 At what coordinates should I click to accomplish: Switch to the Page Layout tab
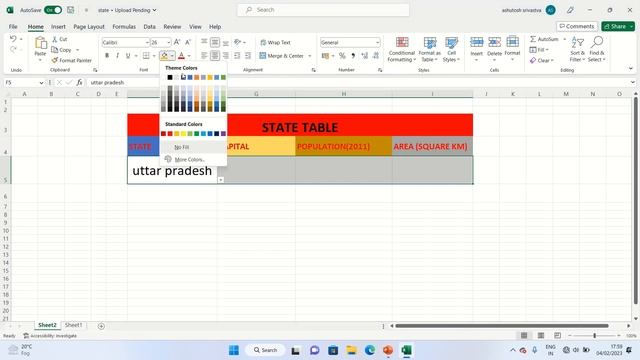(x=89, y=27)
